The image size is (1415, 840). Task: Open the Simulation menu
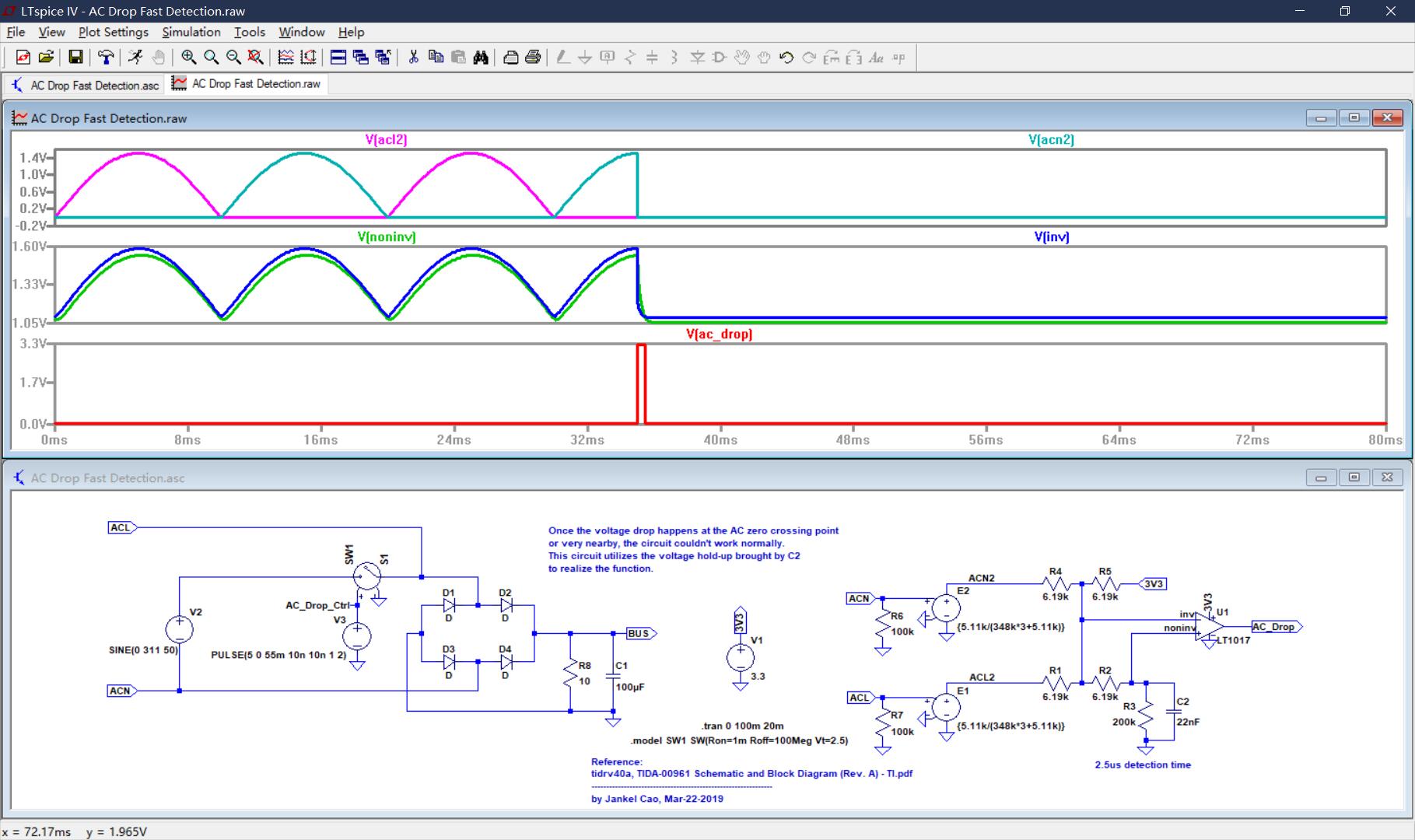click(x=191, y=32)
